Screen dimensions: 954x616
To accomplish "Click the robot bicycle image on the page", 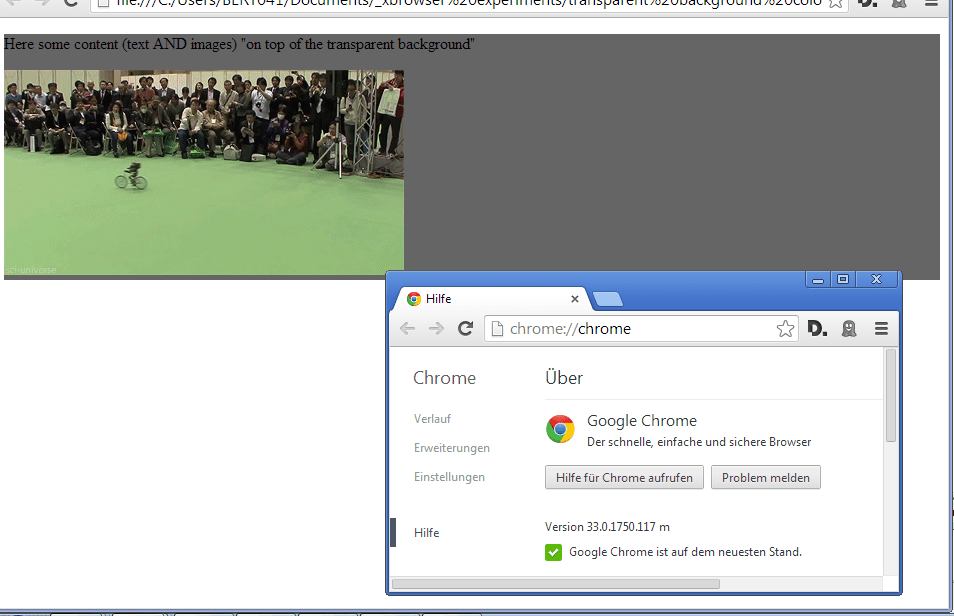I will [204, 173].
